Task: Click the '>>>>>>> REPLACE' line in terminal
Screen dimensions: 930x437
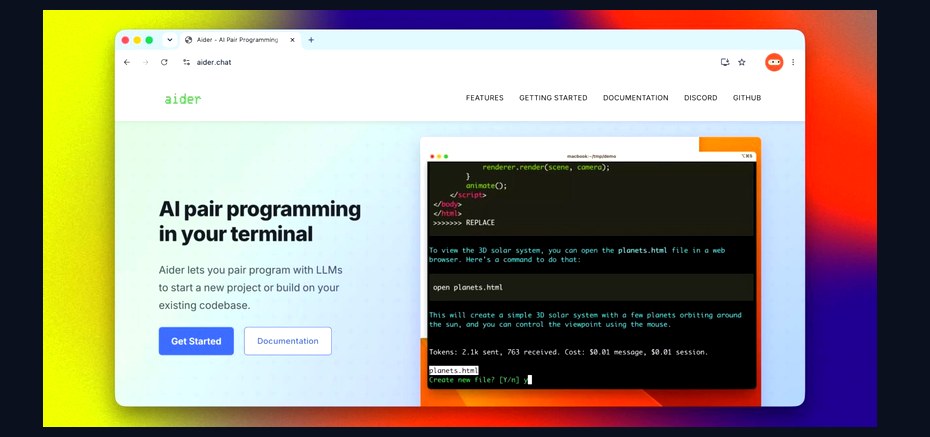Action: (464, 223)
